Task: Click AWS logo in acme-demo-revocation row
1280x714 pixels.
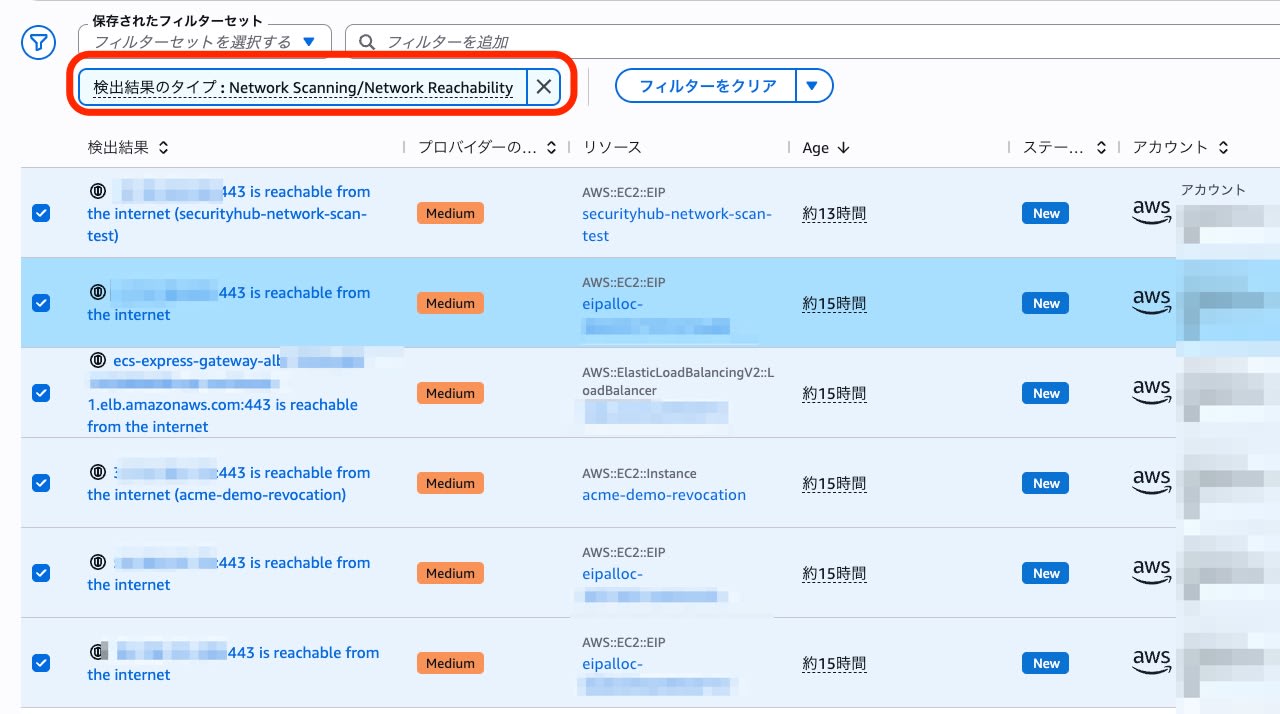Action: (1151, 482)
